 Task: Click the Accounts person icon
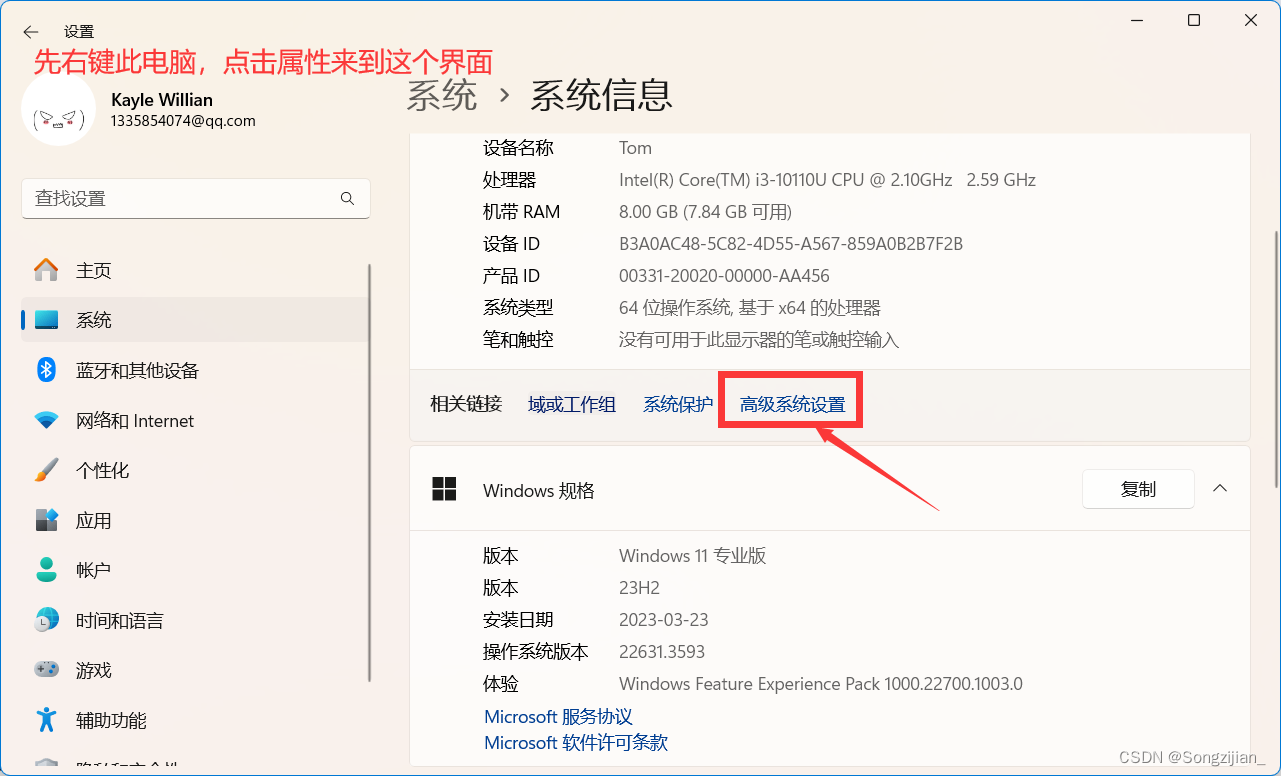pos(46,570)
